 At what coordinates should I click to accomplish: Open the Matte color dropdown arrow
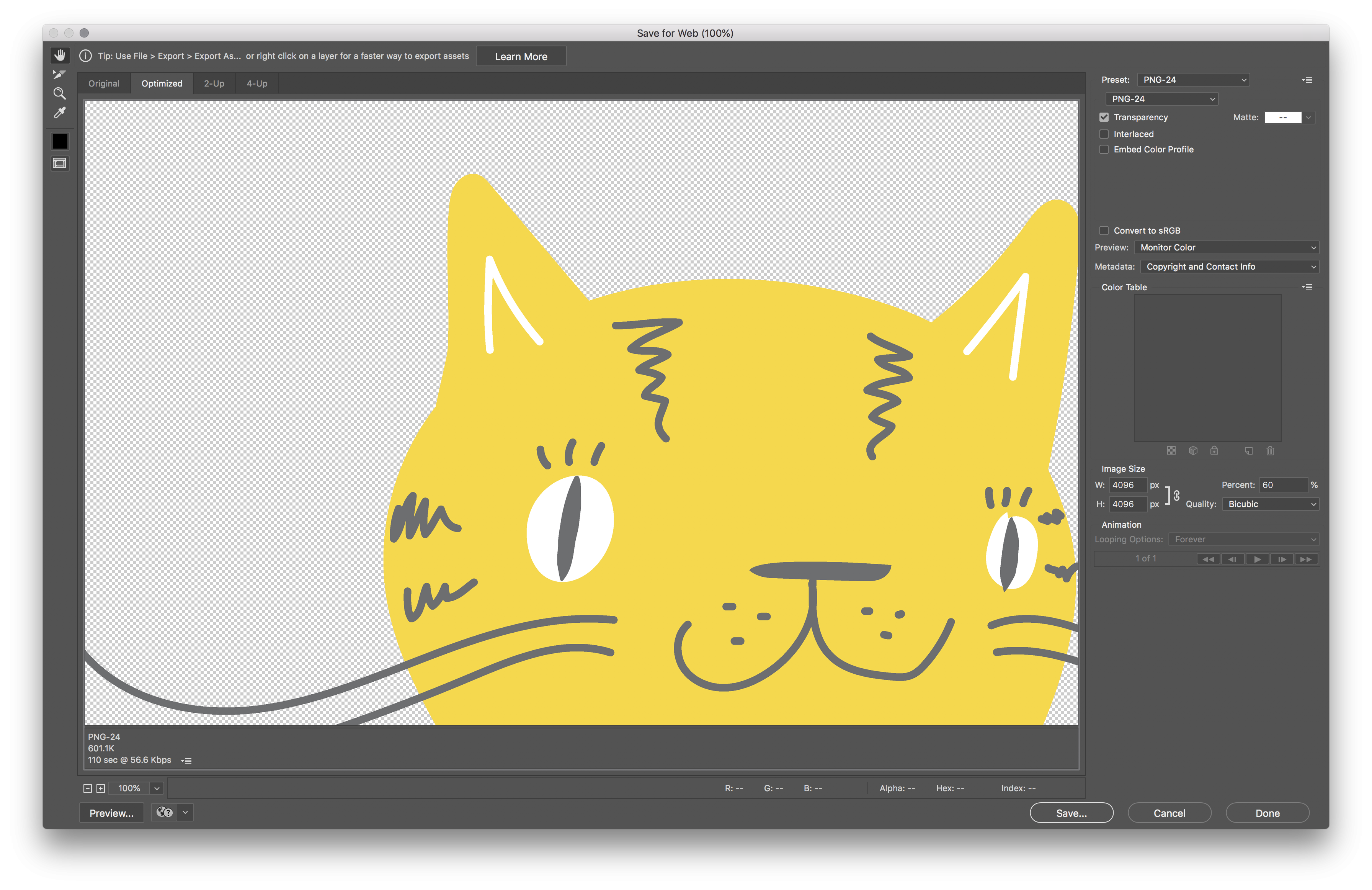click(1308, 118)
